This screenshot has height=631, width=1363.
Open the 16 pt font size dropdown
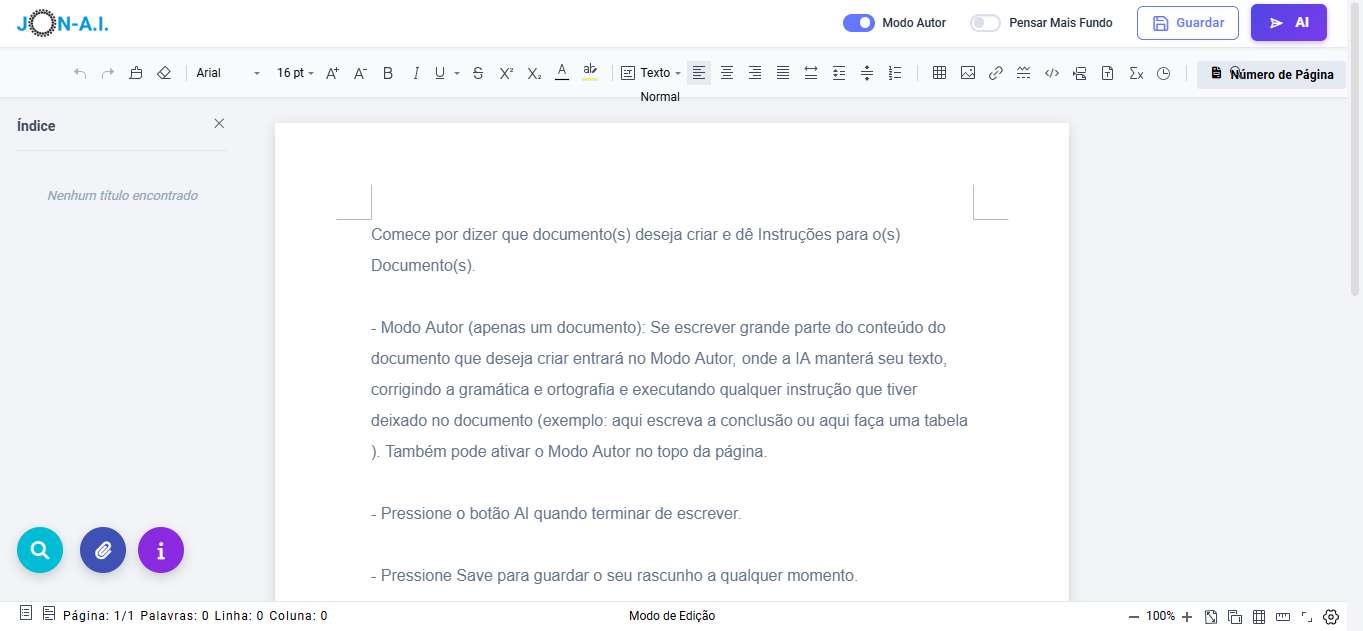[295, 73]
